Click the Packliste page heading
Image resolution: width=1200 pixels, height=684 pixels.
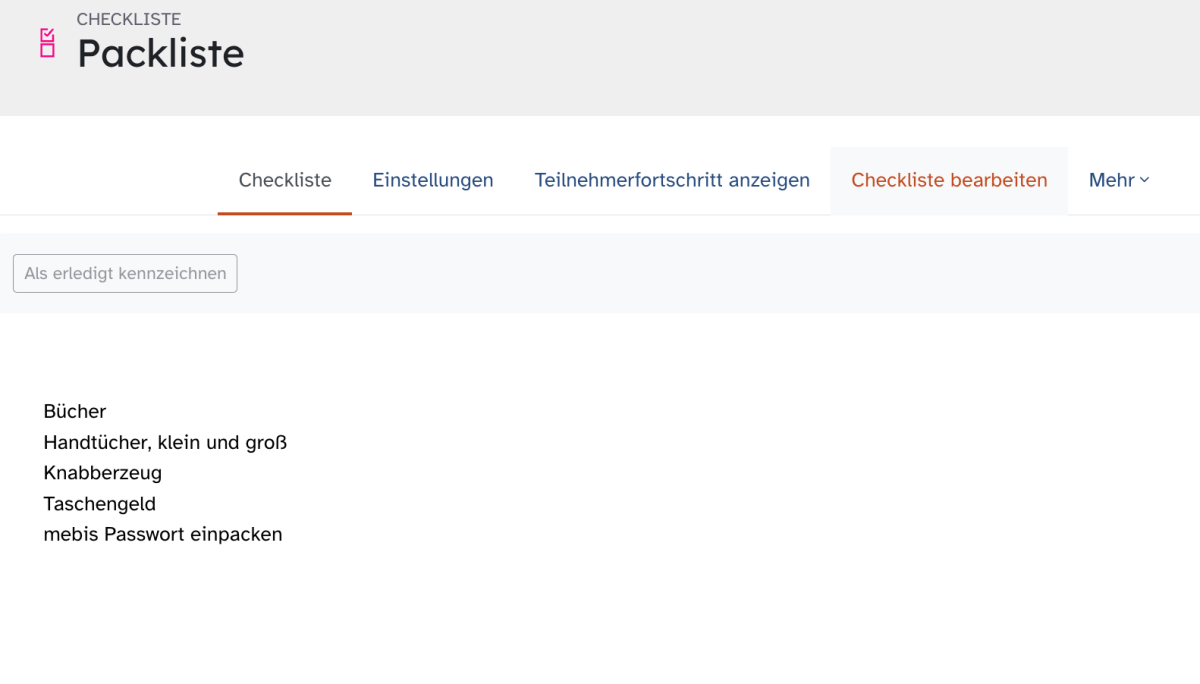[160, 53]
